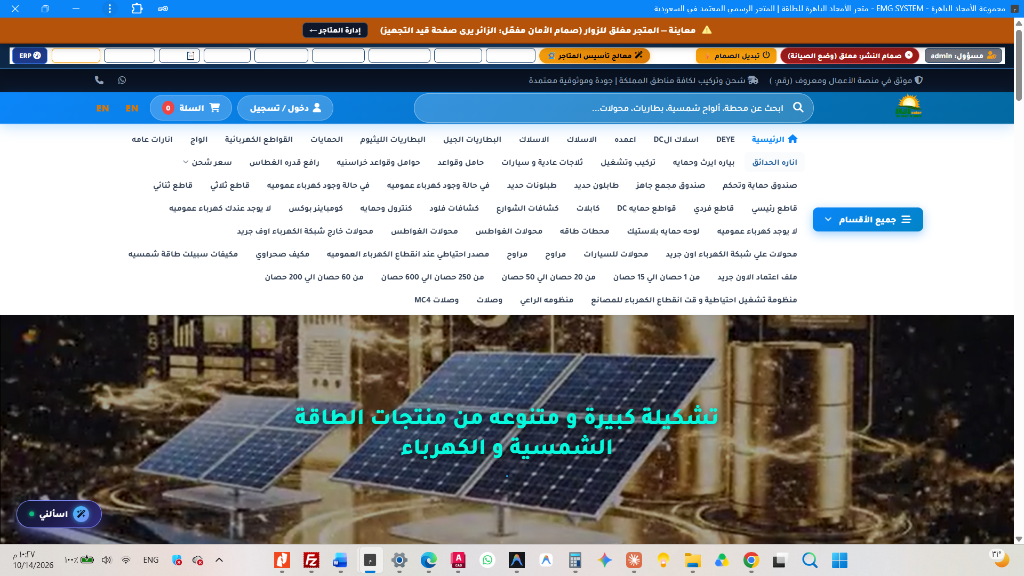Open ثلاجات عادية و سيارات link
This screenshot has height=576, width=1024.
click(542, 162)
